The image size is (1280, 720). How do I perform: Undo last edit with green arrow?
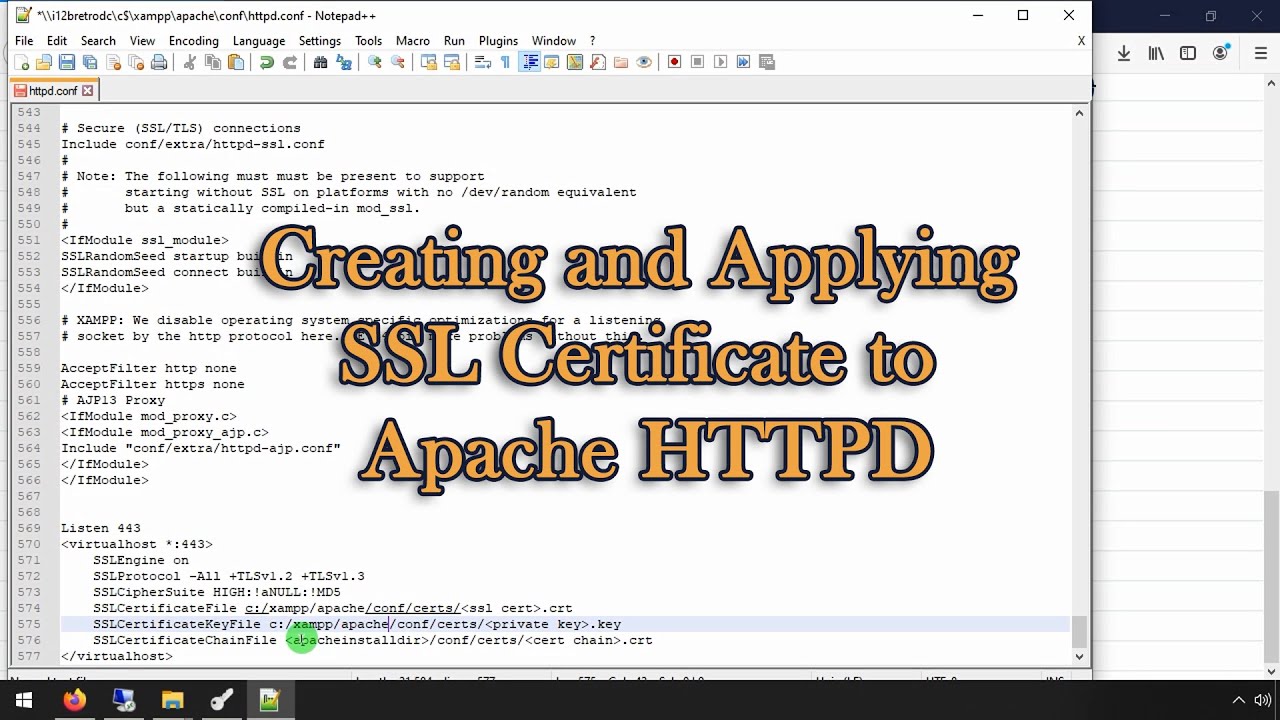pyautogui.click(x=266, y=62)
